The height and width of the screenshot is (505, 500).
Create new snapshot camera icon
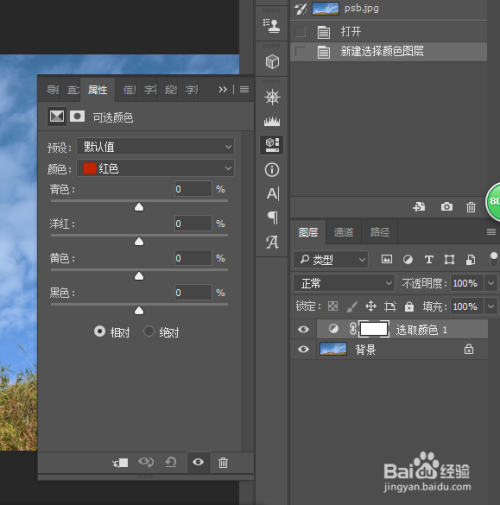(x=447, y=207)
